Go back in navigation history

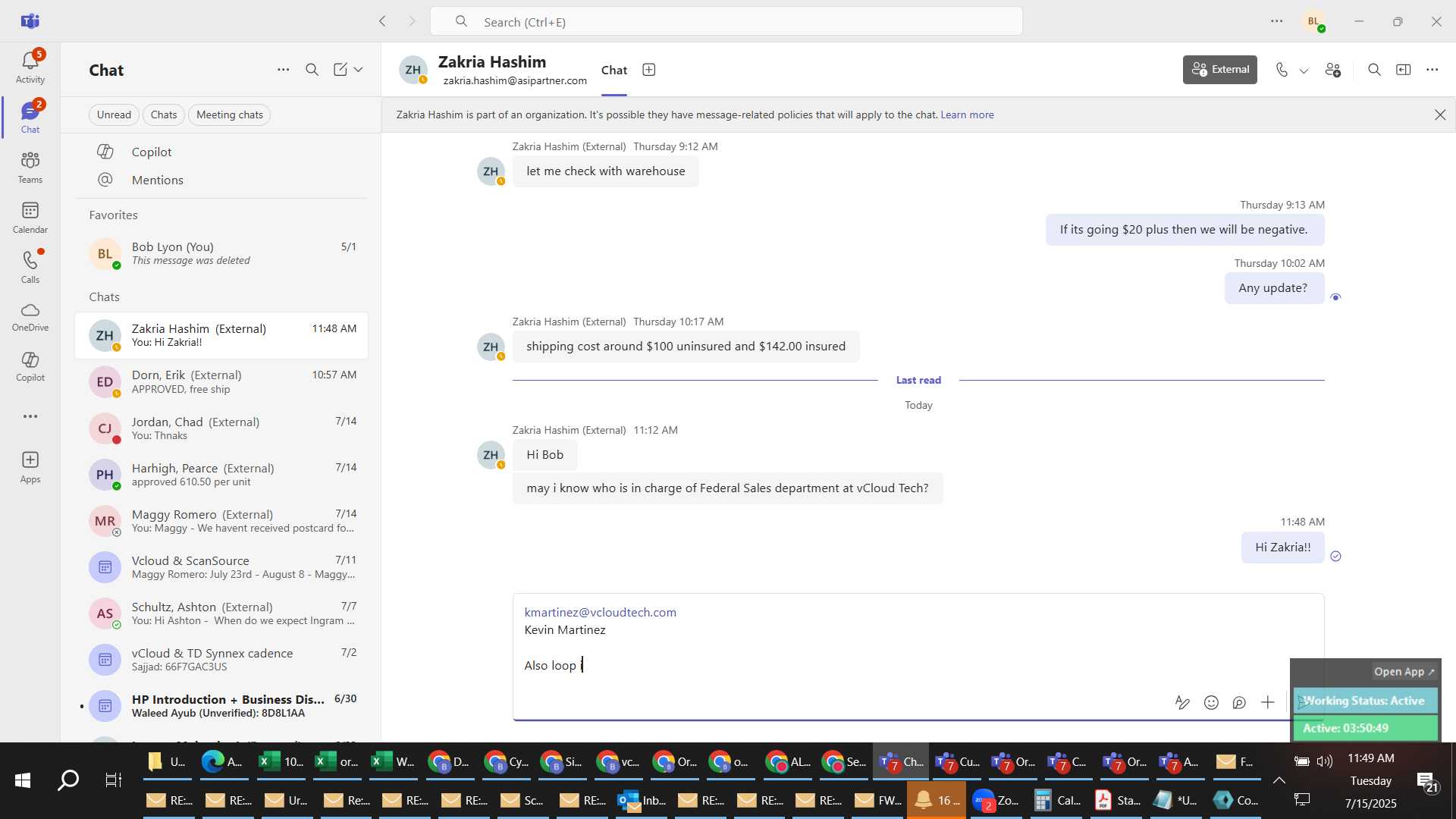(382, 21)
